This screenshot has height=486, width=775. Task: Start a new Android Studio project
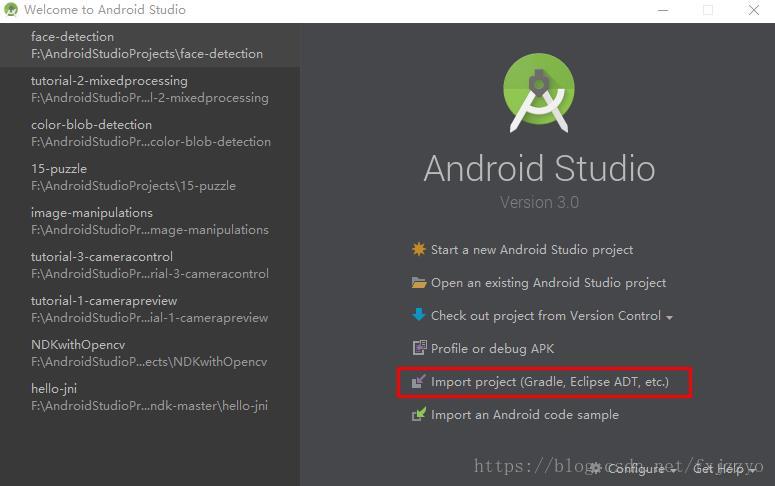[532, 250]
